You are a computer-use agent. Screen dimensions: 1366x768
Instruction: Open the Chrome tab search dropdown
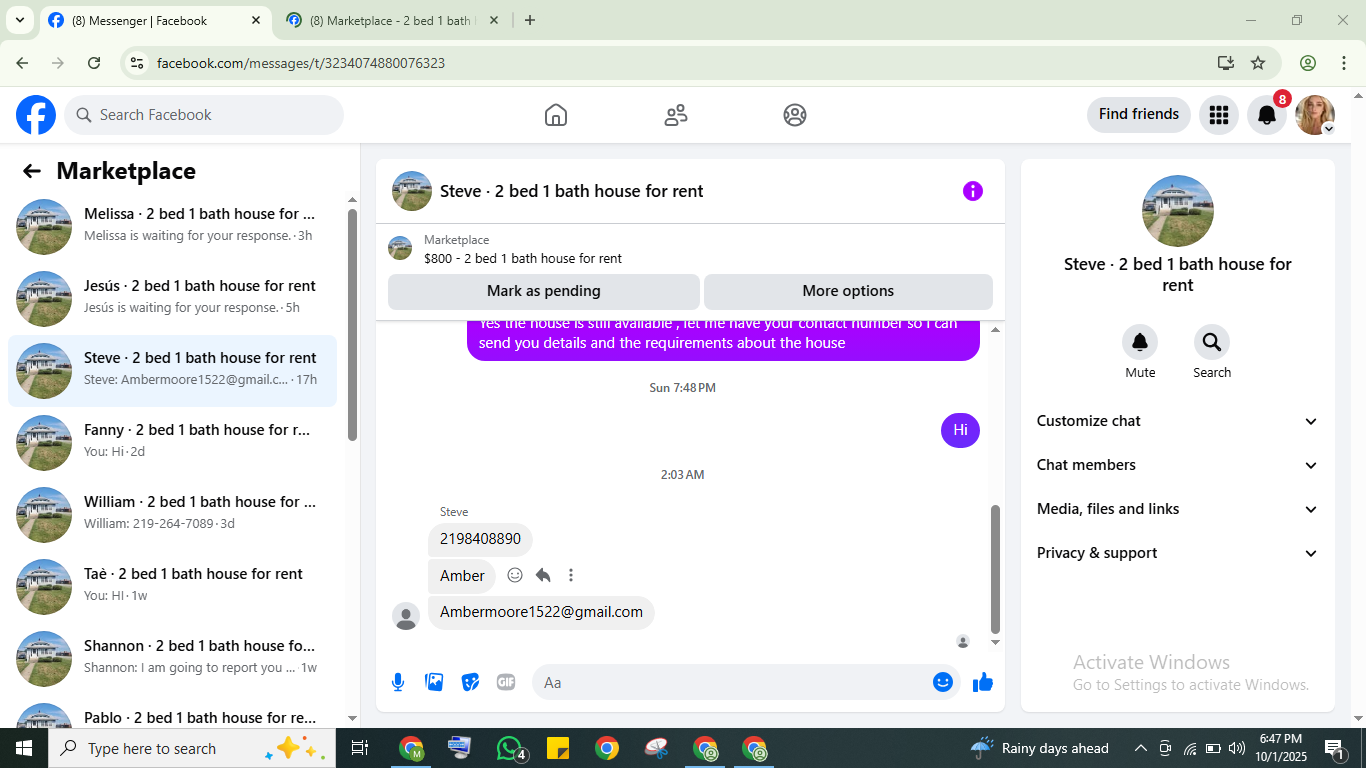[x=19, y=20]
